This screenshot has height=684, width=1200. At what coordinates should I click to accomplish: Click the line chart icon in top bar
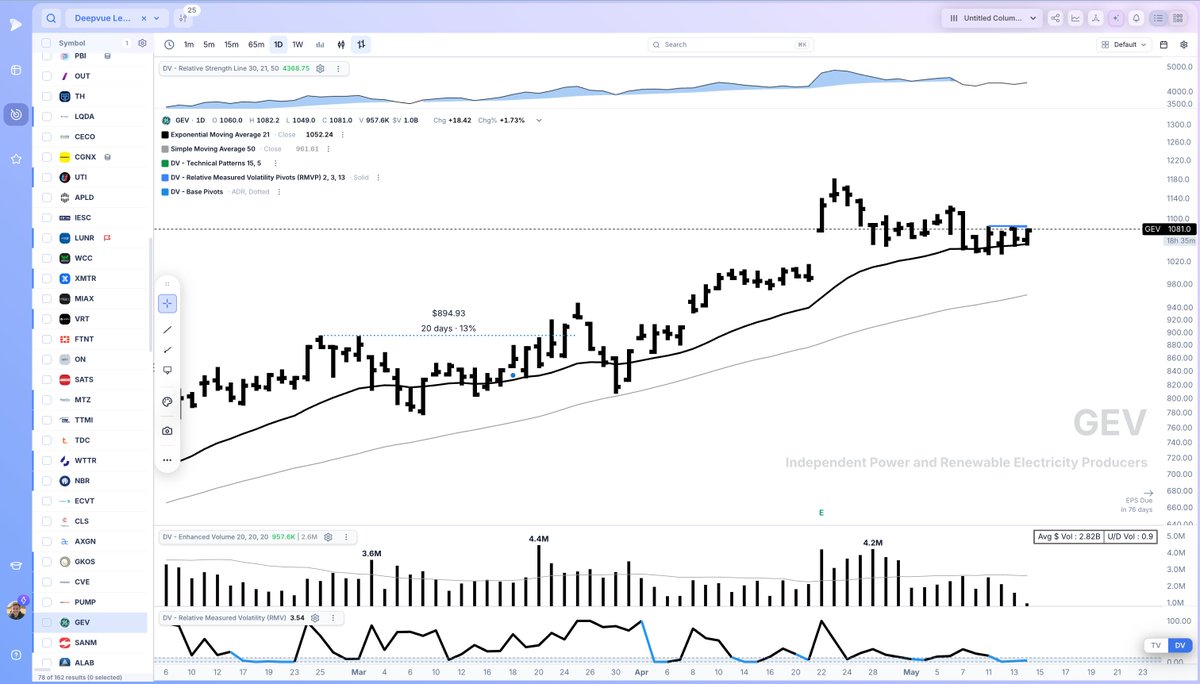[1076, 17]
